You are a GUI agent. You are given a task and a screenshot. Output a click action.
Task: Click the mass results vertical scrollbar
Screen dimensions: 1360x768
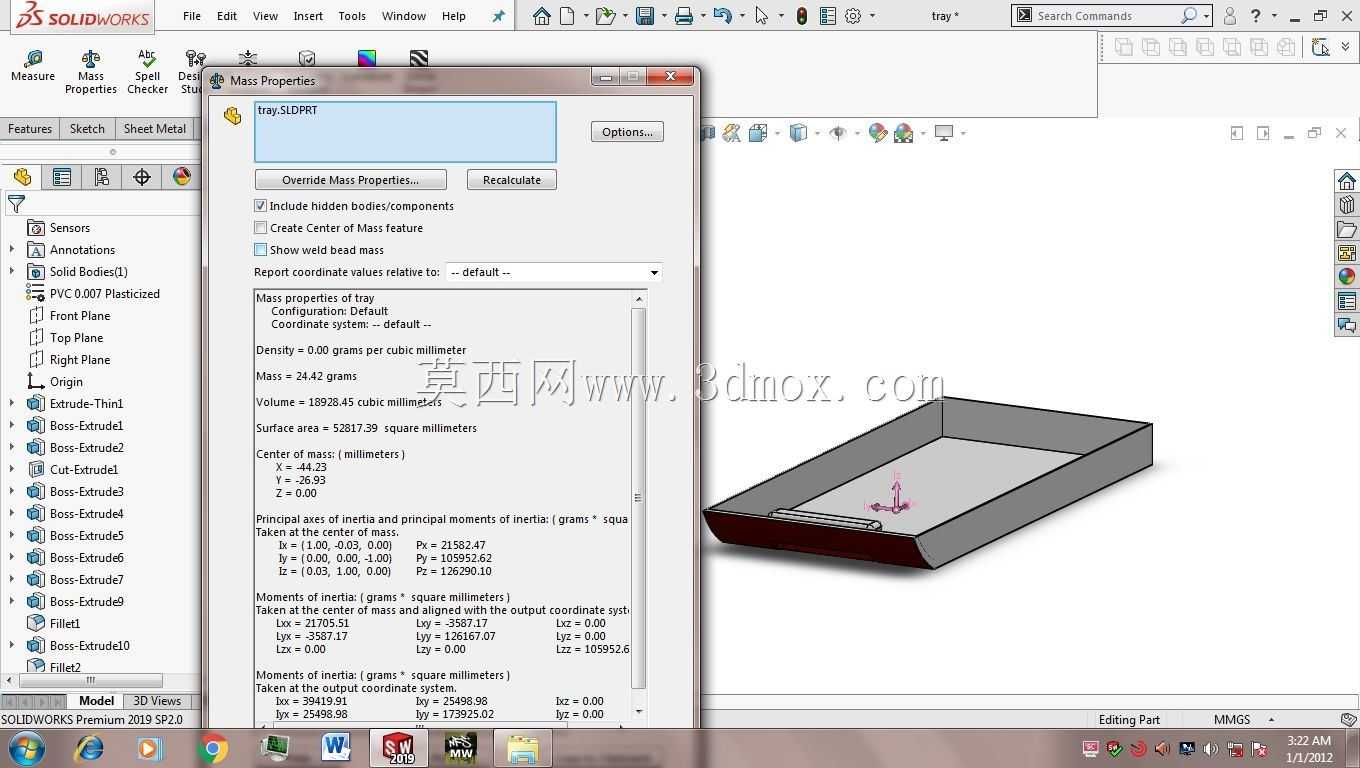639,498
